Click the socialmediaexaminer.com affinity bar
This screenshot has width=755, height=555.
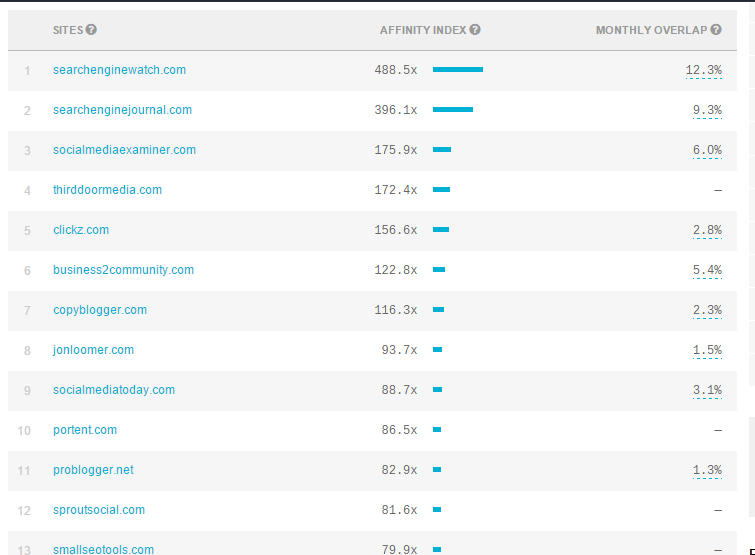point(442,150)
